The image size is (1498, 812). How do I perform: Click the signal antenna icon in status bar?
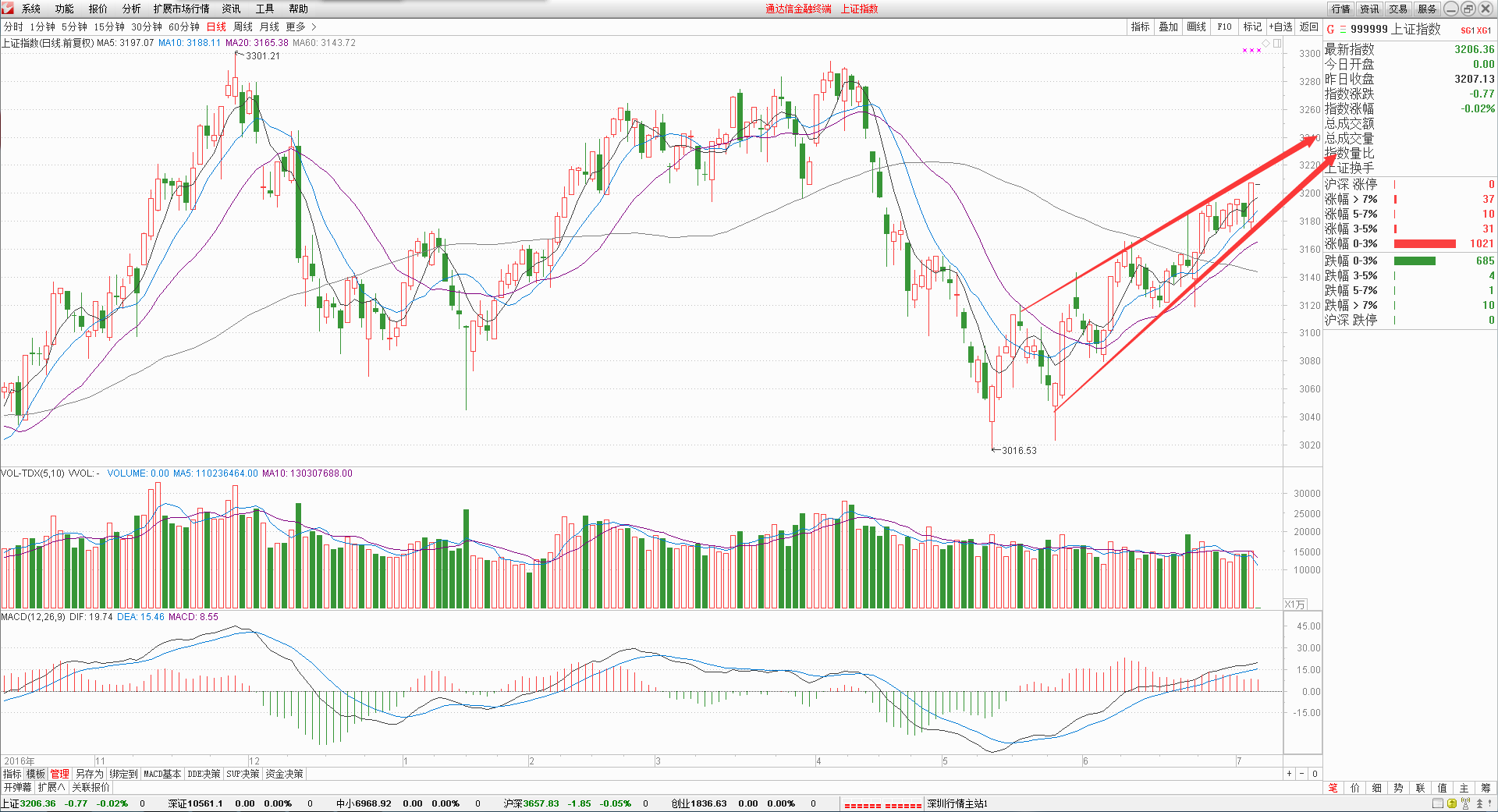(1465, 803)
